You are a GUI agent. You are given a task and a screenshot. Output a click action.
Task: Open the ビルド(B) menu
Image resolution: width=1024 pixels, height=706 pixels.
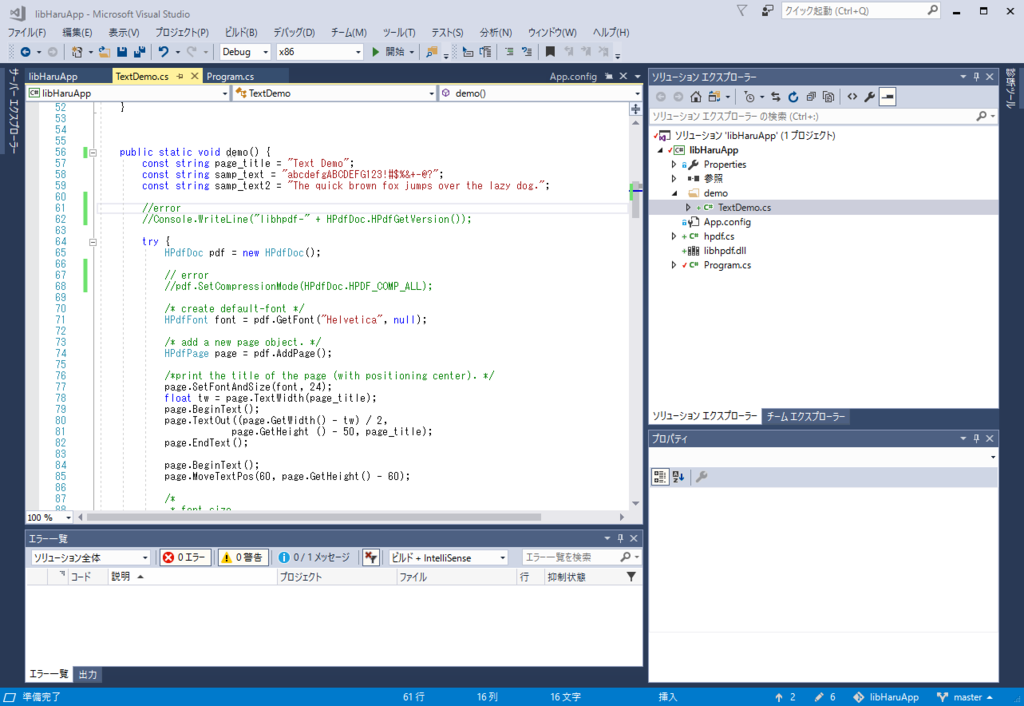click(x=241, y=32)
